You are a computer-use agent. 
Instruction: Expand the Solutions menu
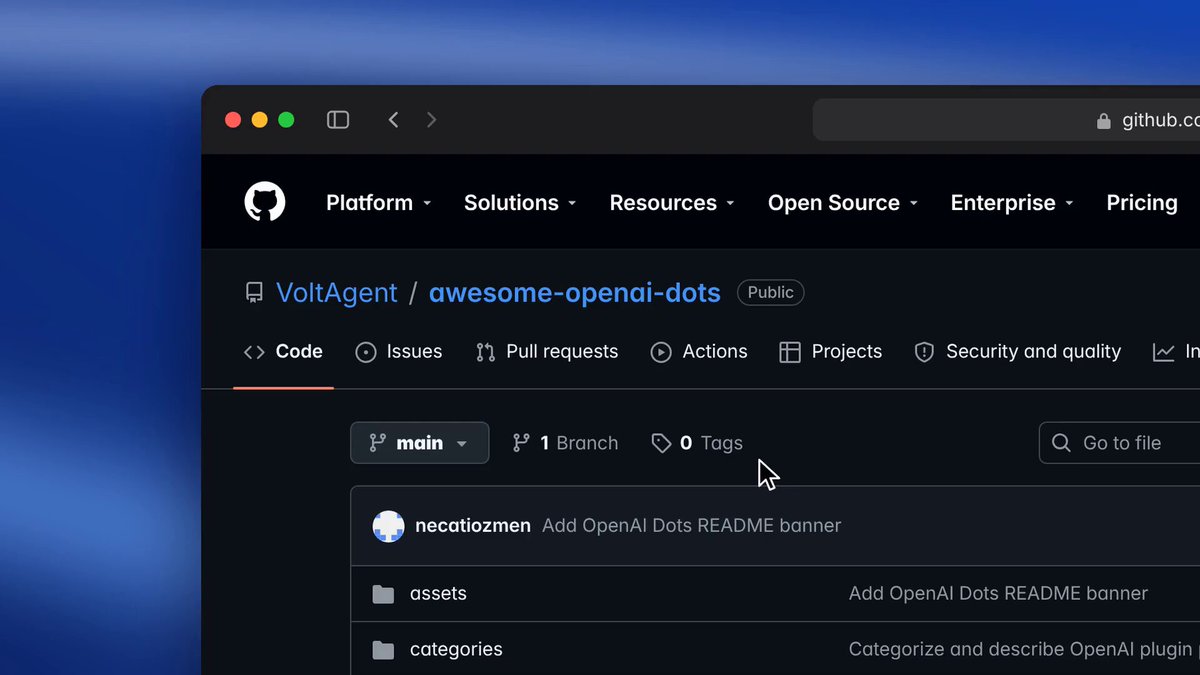pyautogui.click(x=520, y=202)
